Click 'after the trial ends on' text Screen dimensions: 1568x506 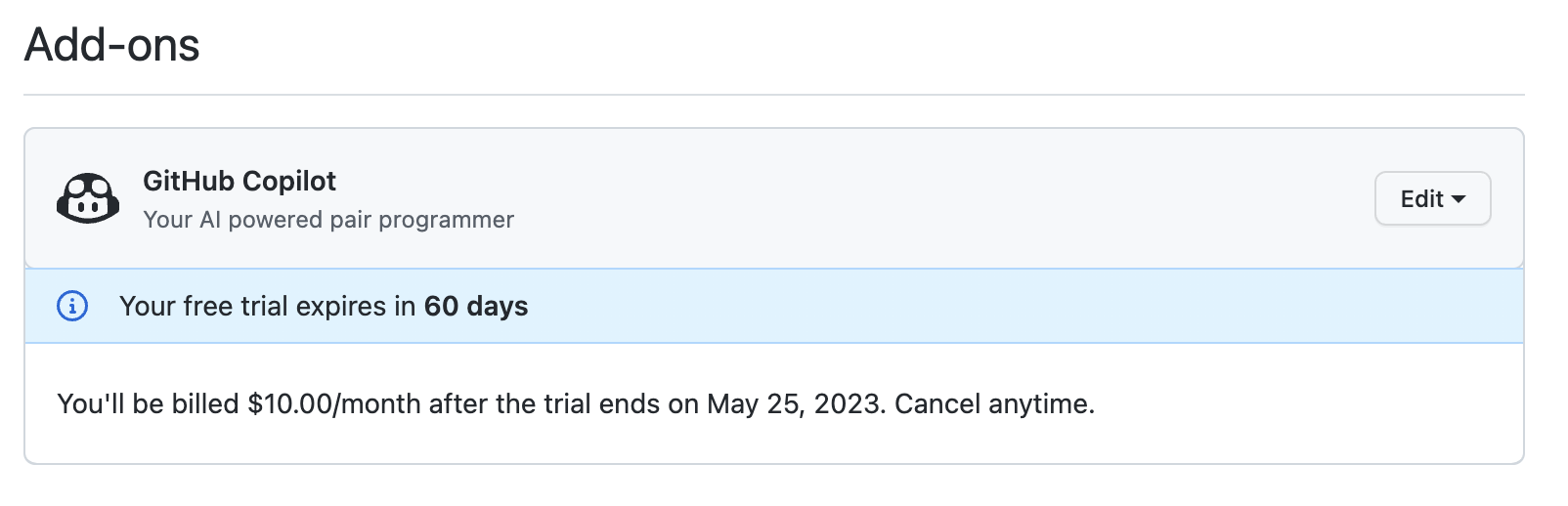point(563,403)
